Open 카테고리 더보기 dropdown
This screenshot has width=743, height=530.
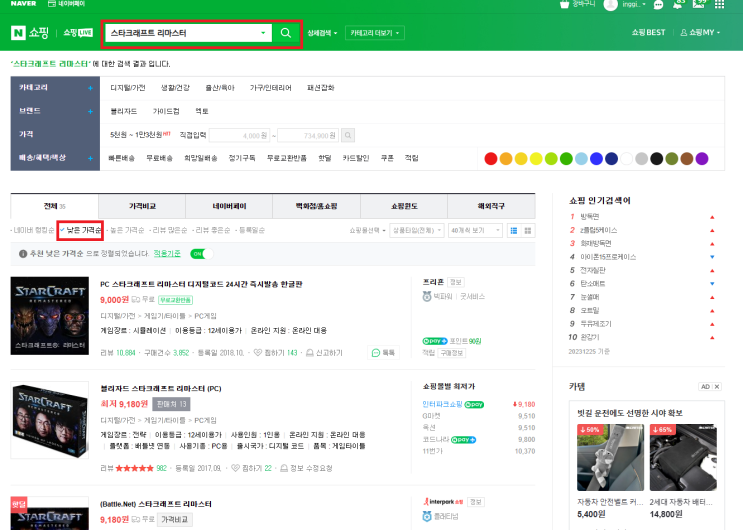click(x=375, y=33)
